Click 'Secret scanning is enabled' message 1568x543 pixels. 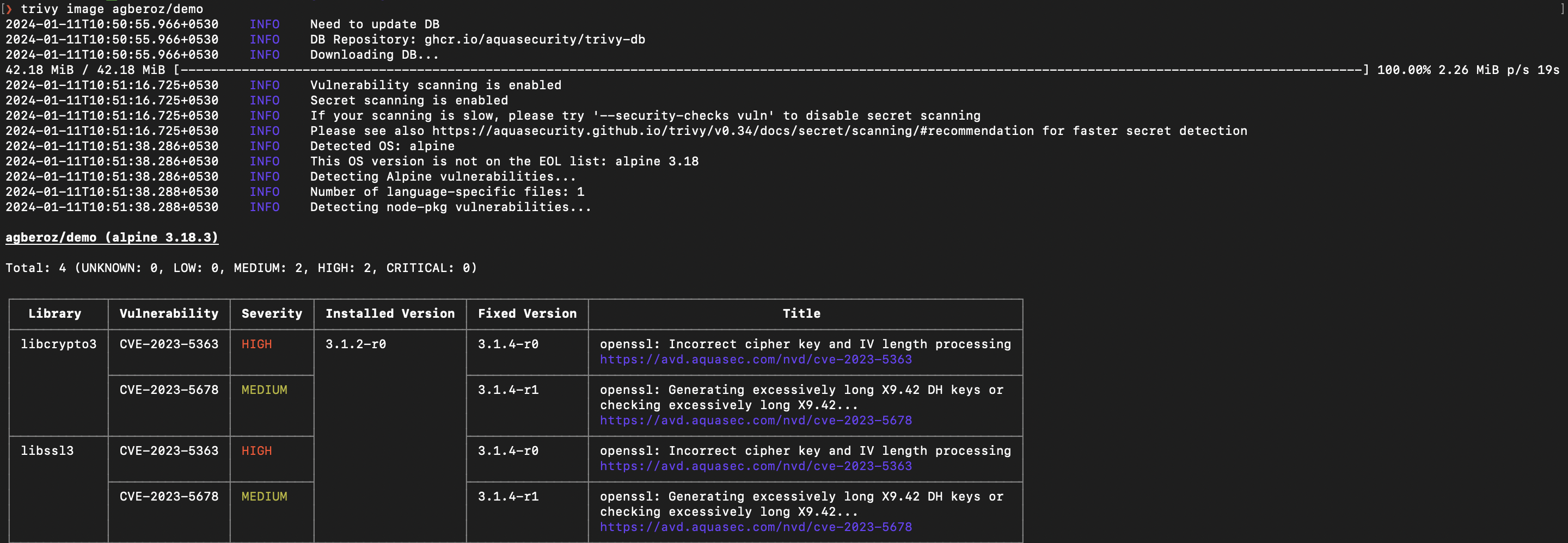click(409, 100)
